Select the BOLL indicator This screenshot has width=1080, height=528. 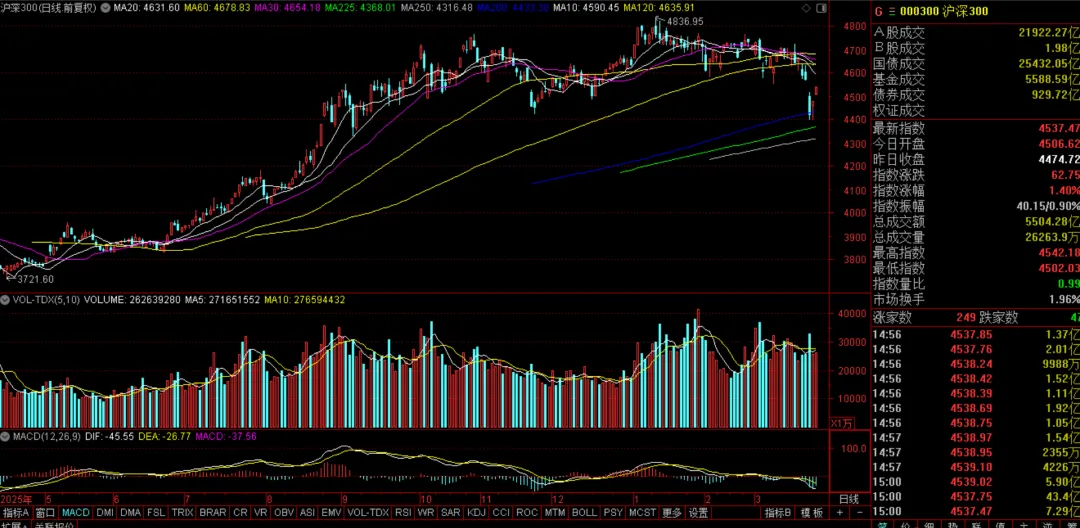coord(584,513)
